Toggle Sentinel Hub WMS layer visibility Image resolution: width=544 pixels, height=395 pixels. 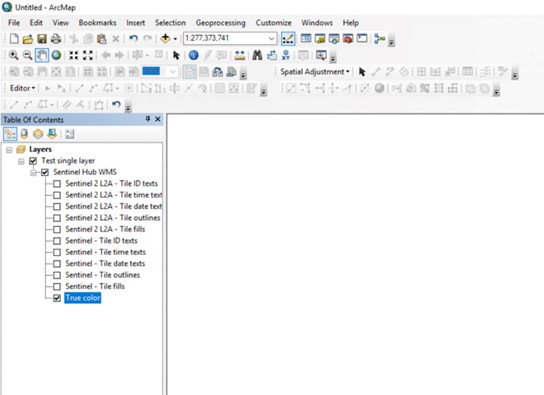[45, 172]
